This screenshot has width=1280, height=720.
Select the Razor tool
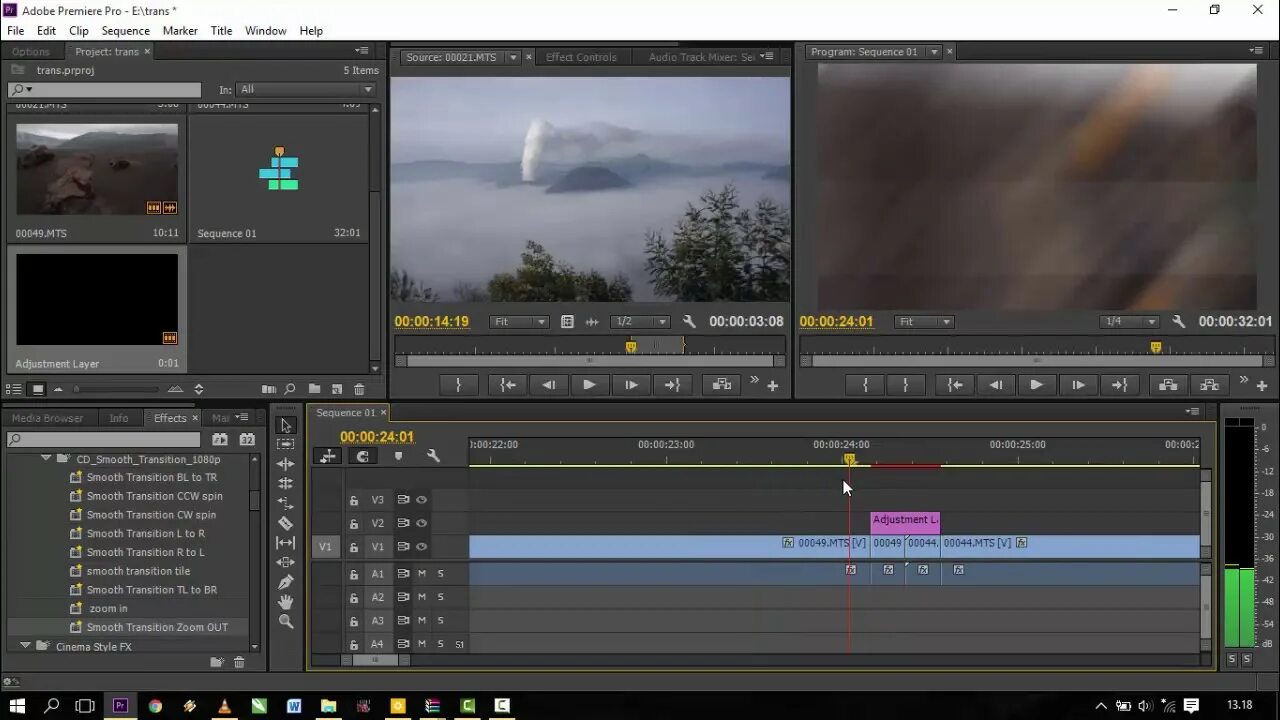click(x=286, y=523)
